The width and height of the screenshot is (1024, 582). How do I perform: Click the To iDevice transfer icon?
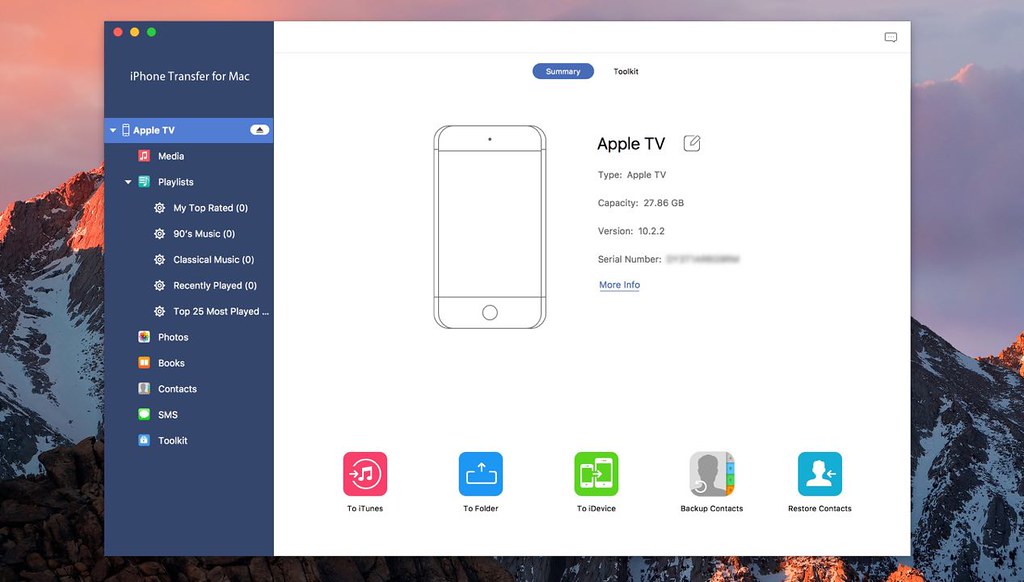click(x=596, y=474)
